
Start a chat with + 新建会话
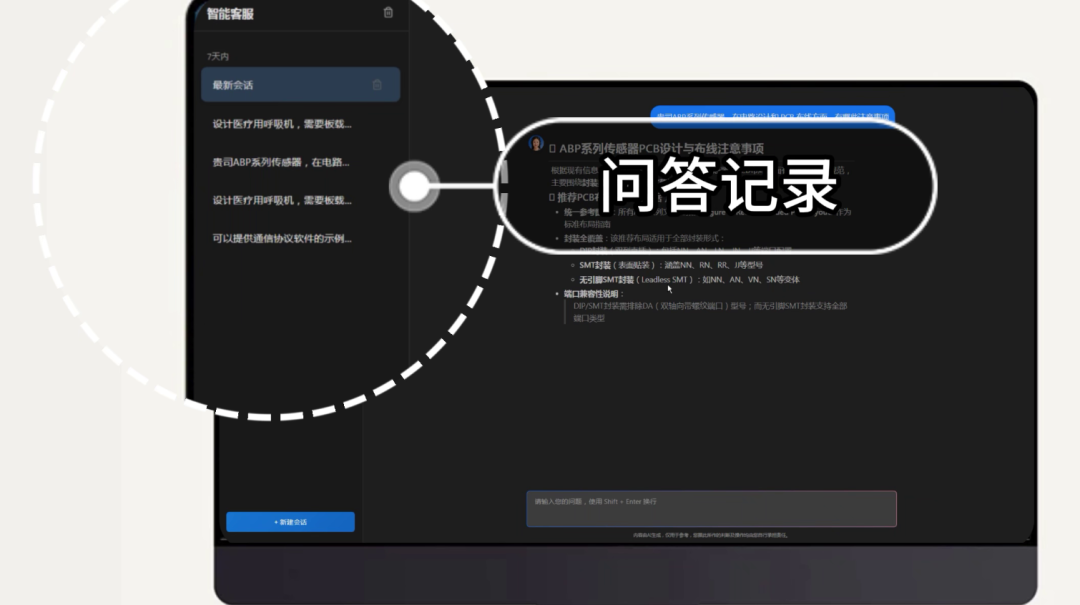[290, 522]
